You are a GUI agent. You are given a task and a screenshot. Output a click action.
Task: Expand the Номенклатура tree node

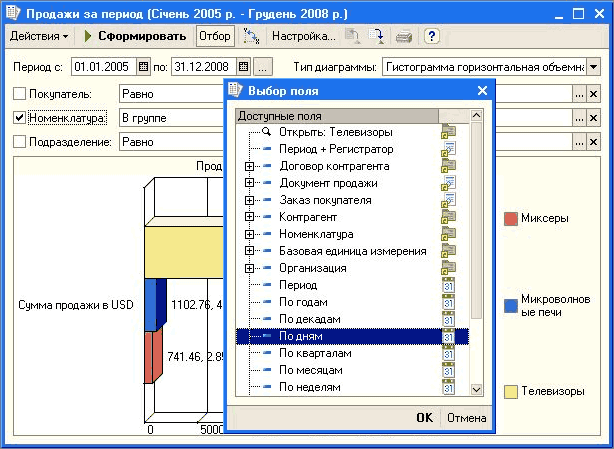click(249, 234)
